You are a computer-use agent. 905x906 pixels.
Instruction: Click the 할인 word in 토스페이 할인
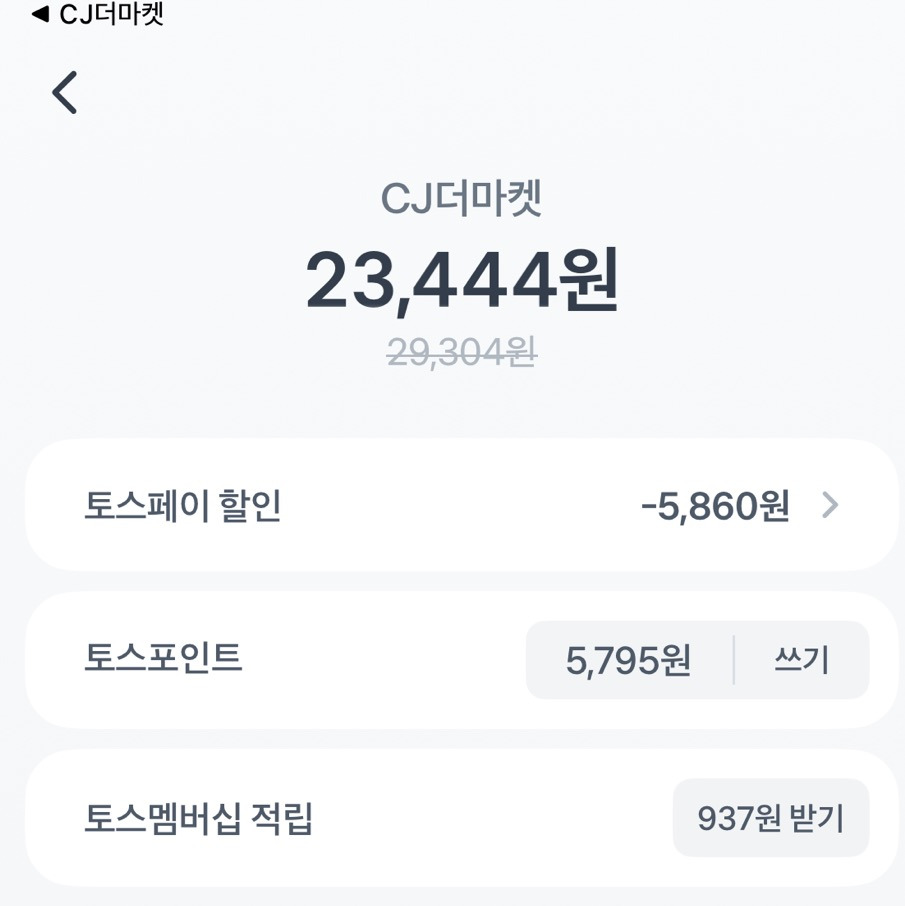point(253,507)
